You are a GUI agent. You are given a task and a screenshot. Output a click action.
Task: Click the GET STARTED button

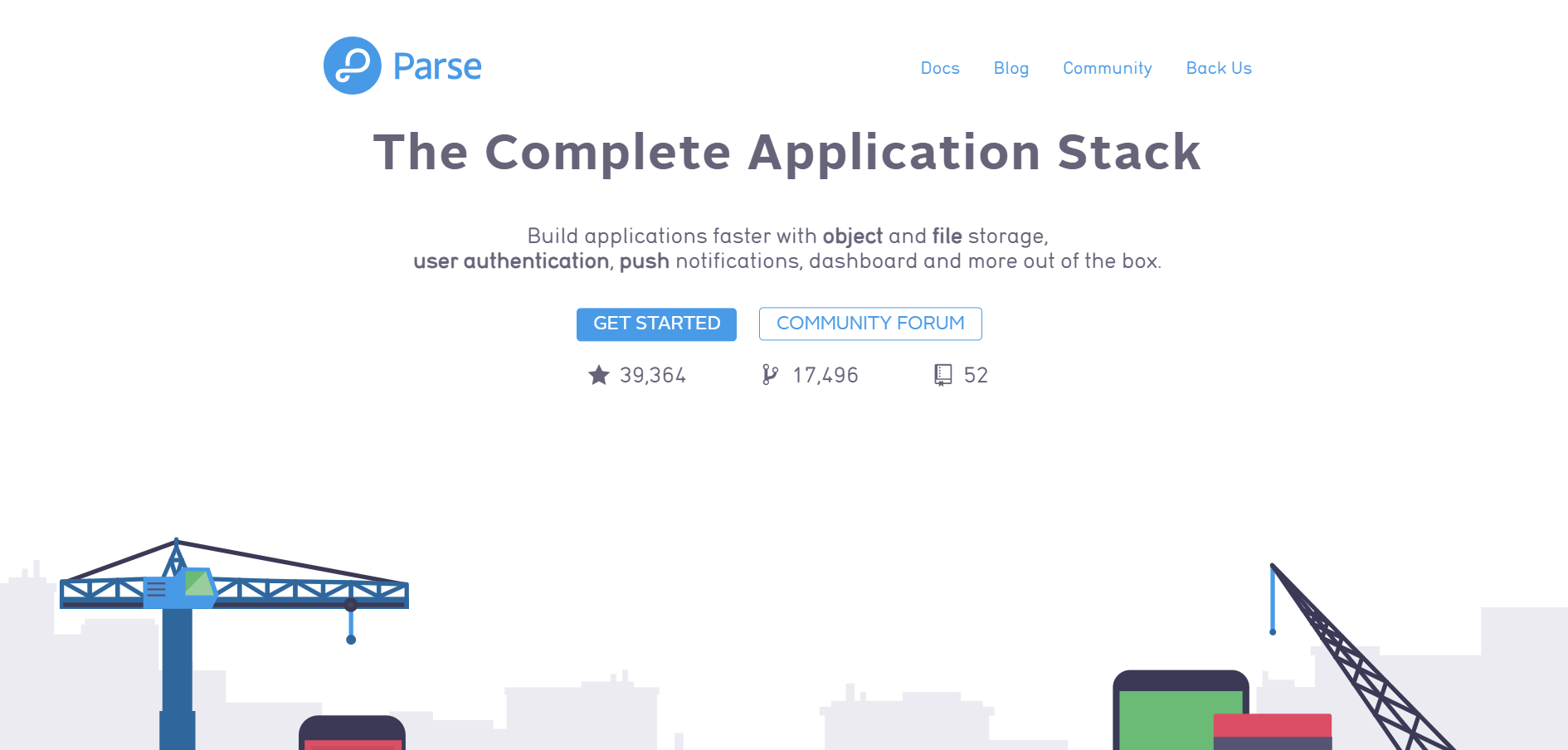[x=656, y=324]
